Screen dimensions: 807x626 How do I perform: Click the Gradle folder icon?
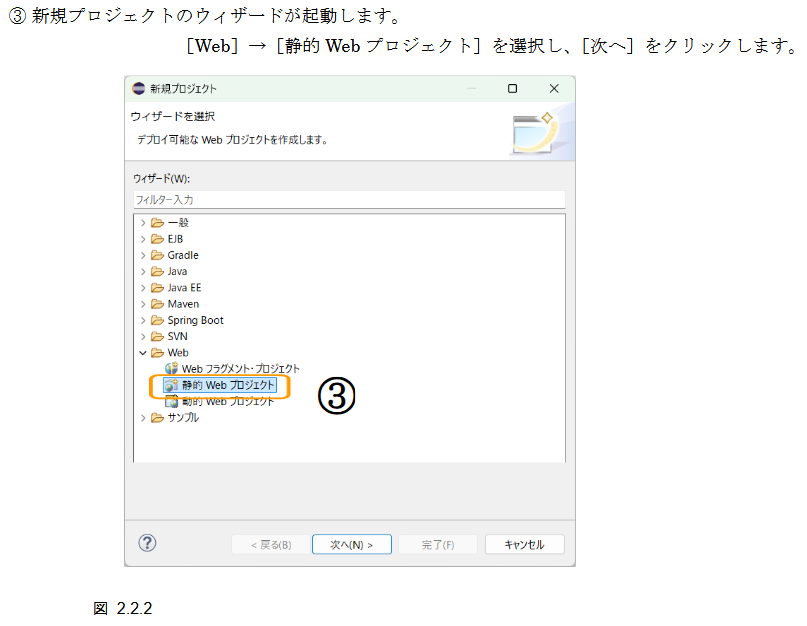pos(157,255)
